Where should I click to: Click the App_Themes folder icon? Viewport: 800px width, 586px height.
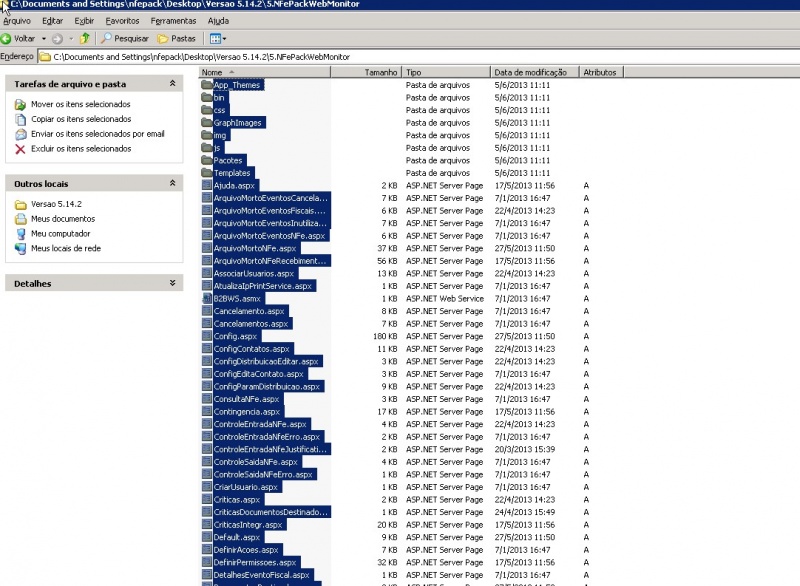point(207,85)
